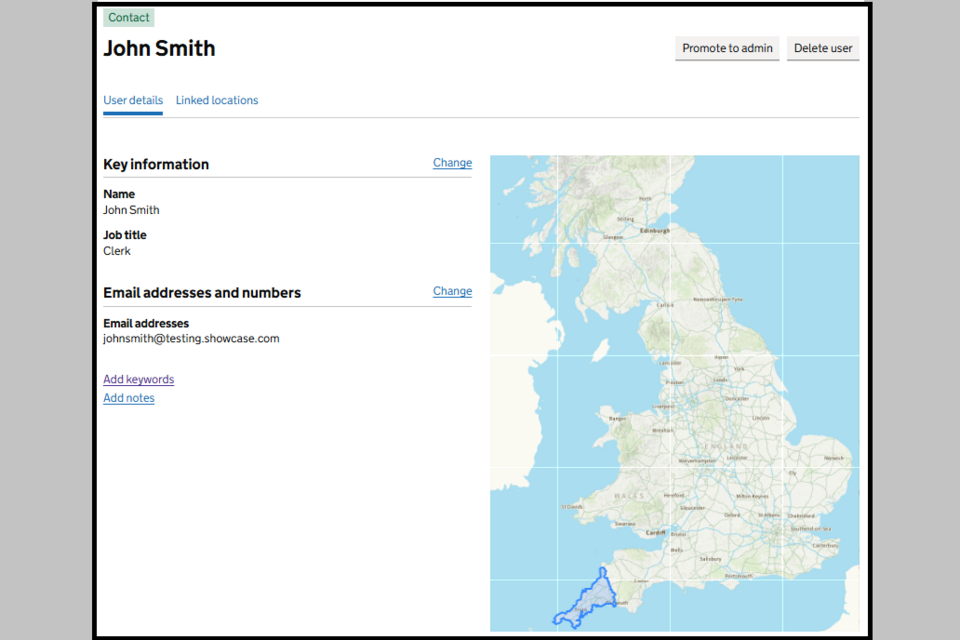Click the St Davids label on the map
The height and width of the screenshot is (640, 960).
[571, 507]
